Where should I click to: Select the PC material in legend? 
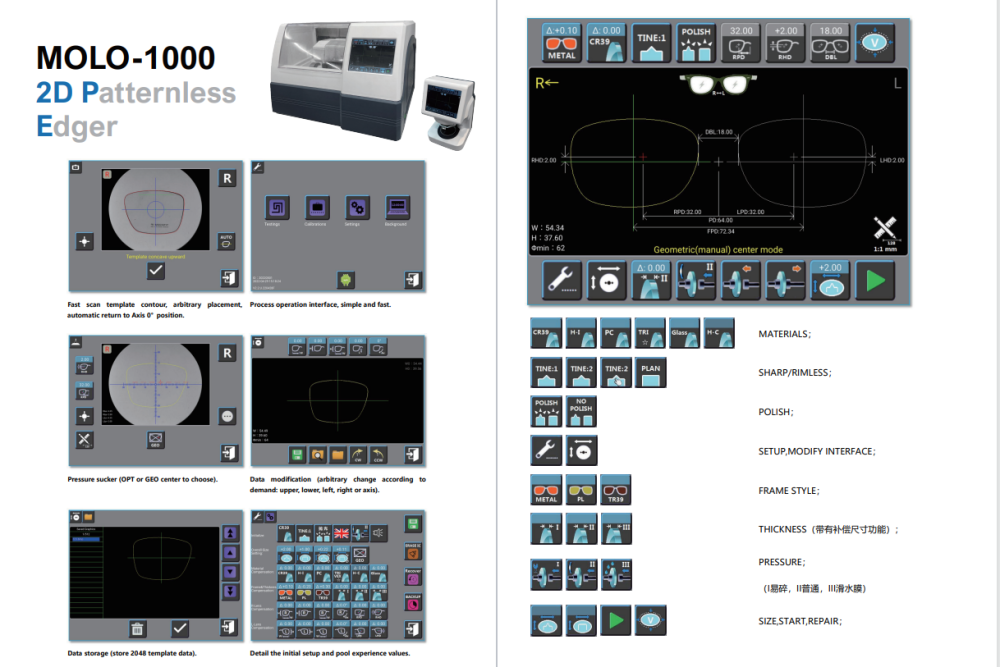pos(615,333)
